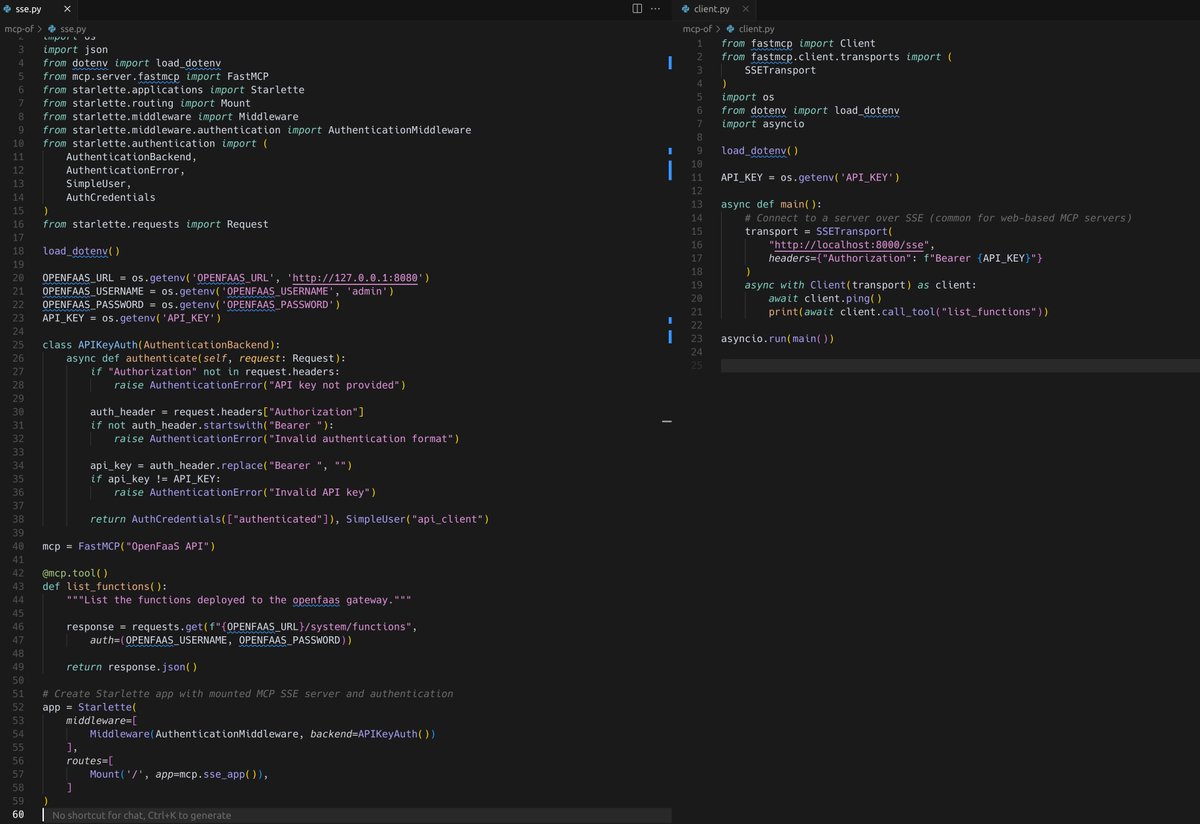Click line number 25 in client.py
The image size is (1200, 824).
[x=697, y=366]
